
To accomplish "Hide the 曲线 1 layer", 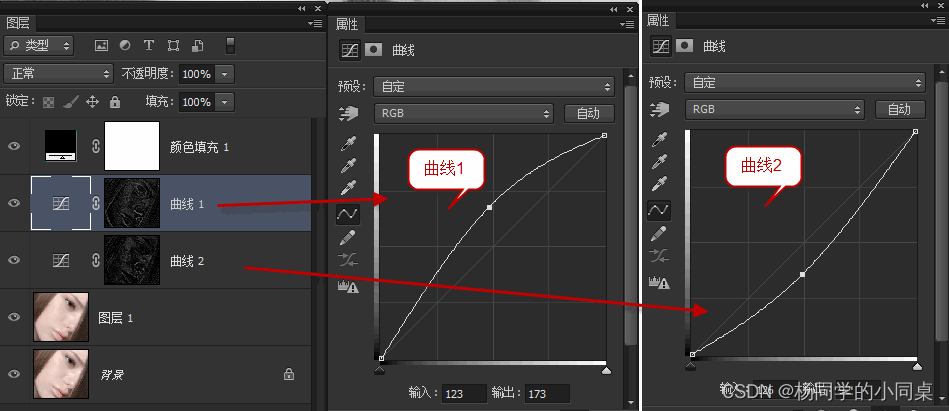I will pyautogui.click(x=14, y=203).
